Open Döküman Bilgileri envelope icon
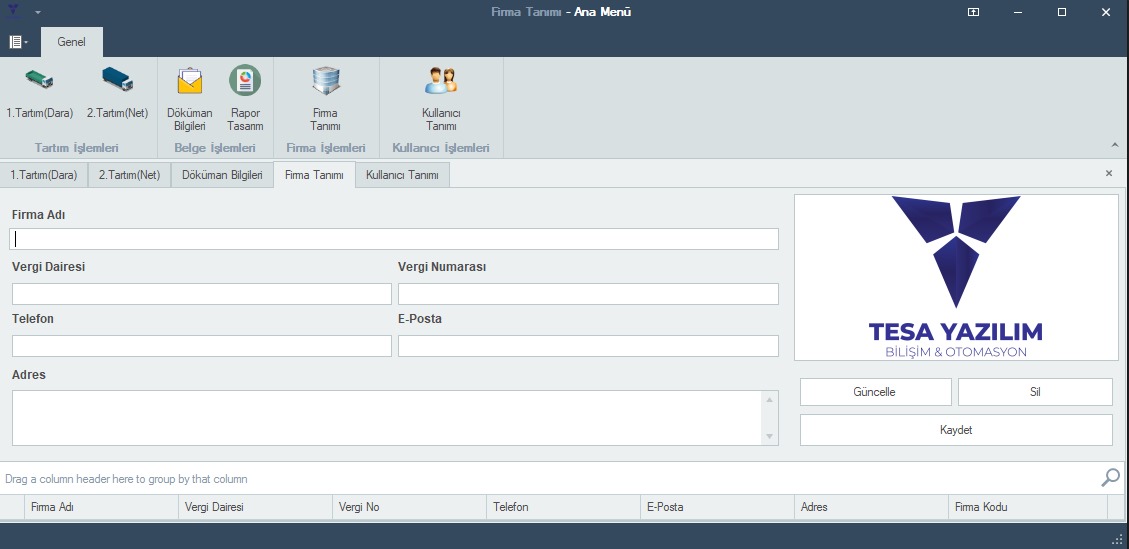 point(190,81)
